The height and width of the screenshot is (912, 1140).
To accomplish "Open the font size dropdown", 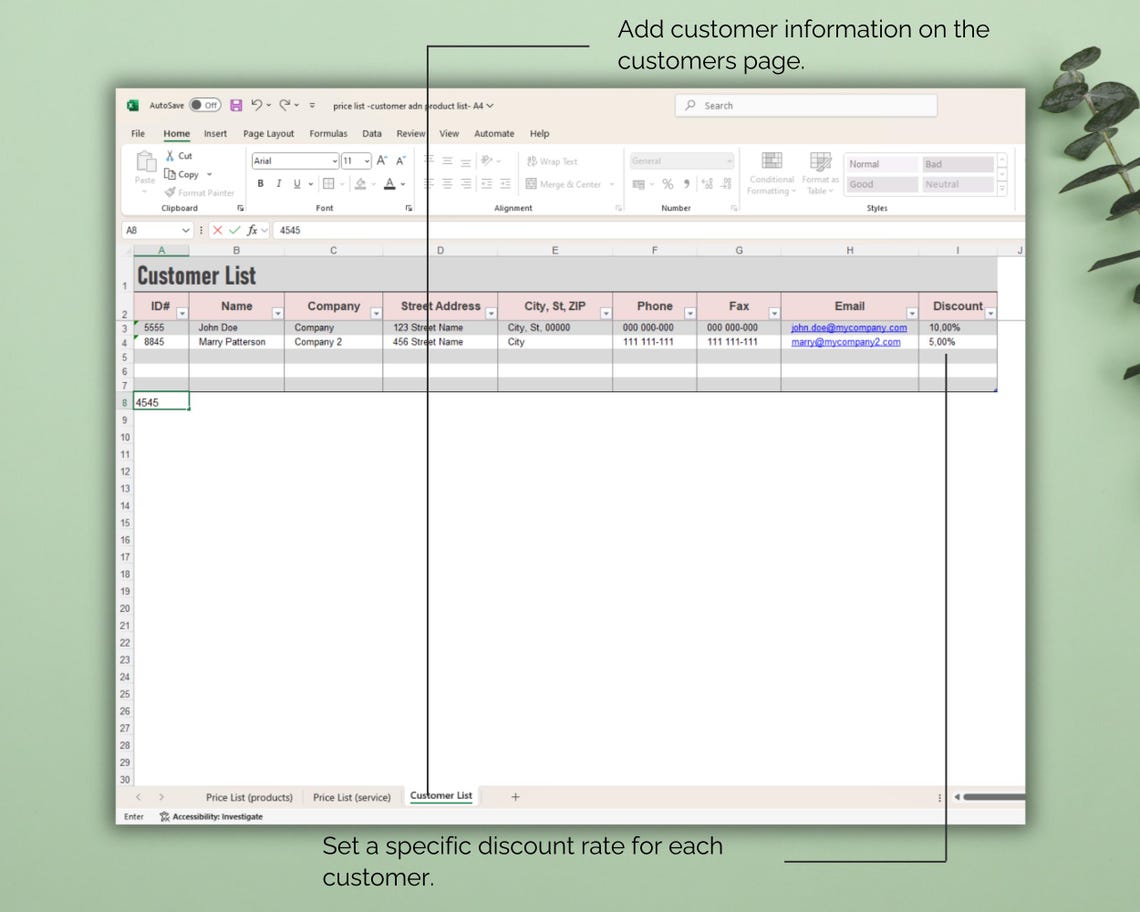I will point(367,161).
